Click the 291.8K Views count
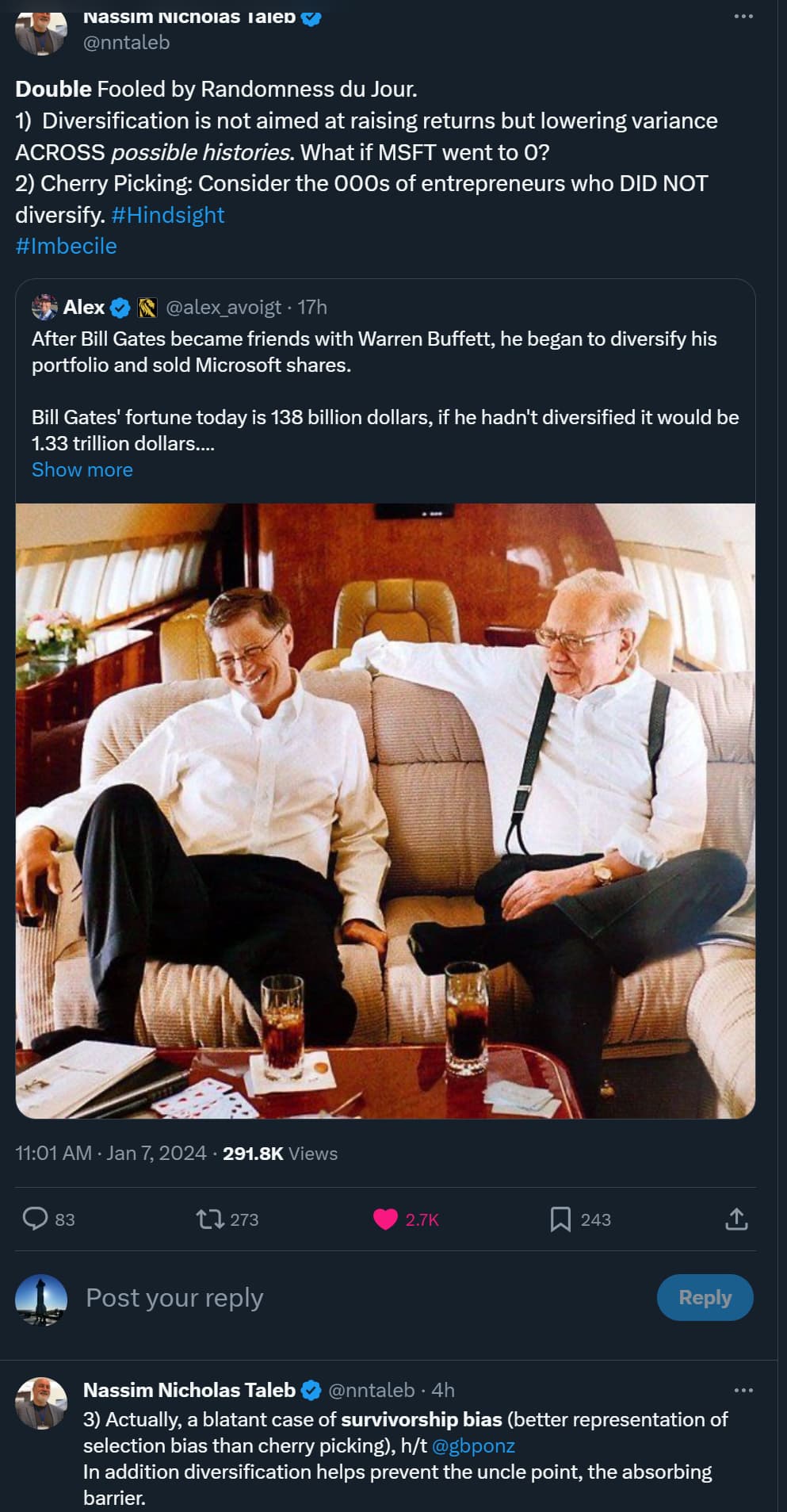This screenshot has width=787, height=1512. 280,1153
